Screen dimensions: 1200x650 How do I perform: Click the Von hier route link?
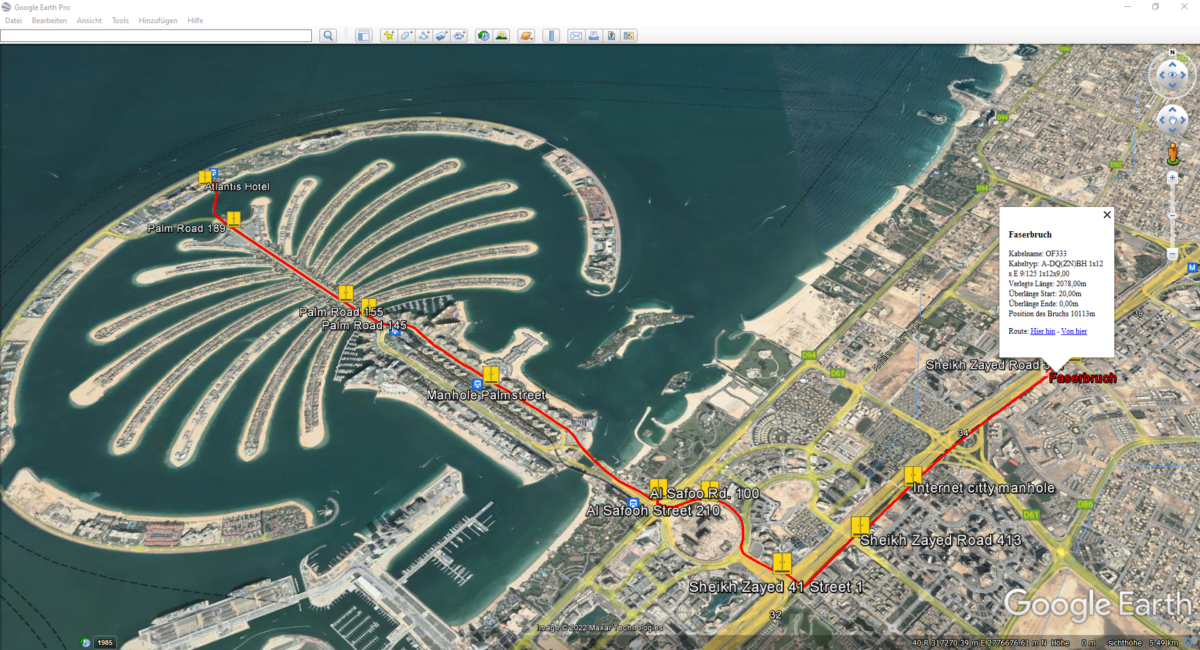(1074, 331)
